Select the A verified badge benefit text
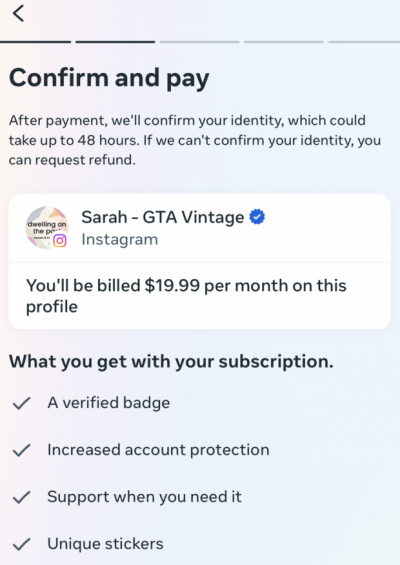 tap(108, 403)
